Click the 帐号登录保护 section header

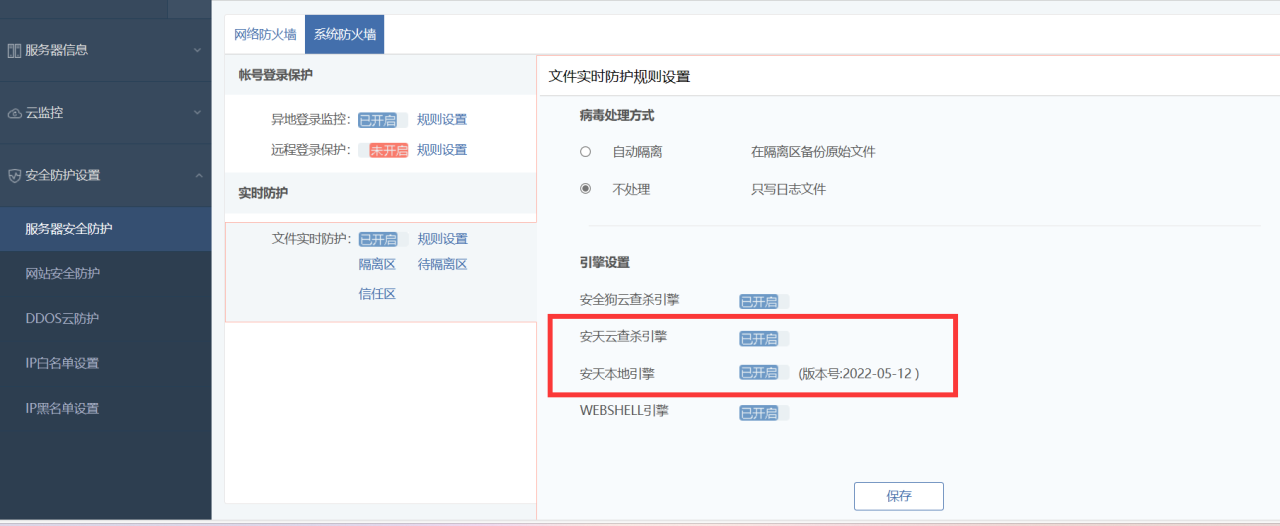[275, 75]
